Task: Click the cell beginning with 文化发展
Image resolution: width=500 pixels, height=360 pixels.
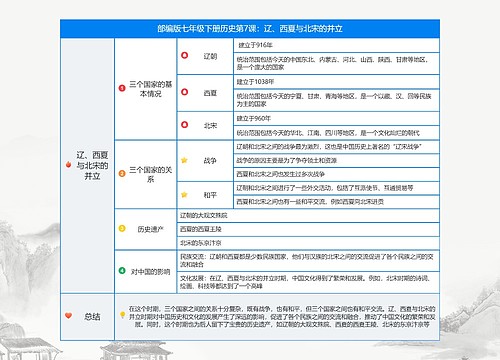Action: [308, 282]
